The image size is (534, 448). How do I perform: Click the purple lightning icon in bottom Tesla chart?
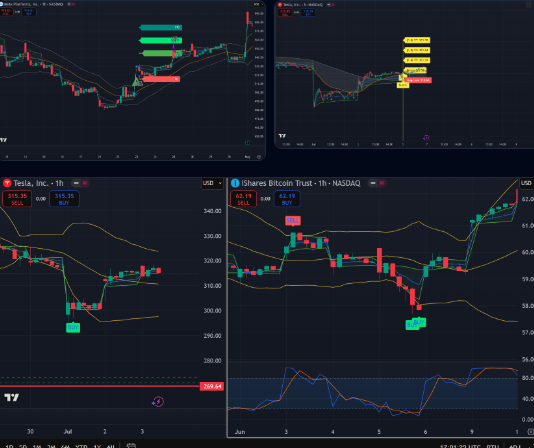coord(158,402)
